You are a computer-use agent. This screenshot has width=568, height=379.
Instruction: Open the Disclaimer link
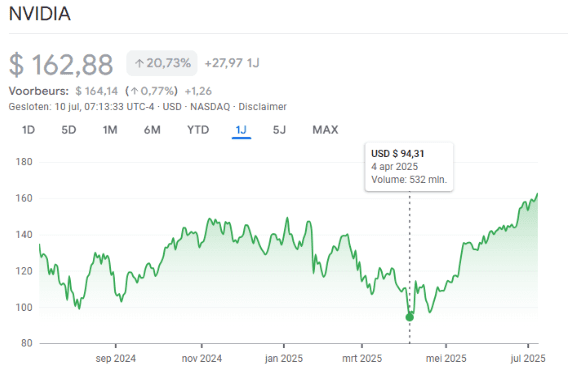pos(263,107)
